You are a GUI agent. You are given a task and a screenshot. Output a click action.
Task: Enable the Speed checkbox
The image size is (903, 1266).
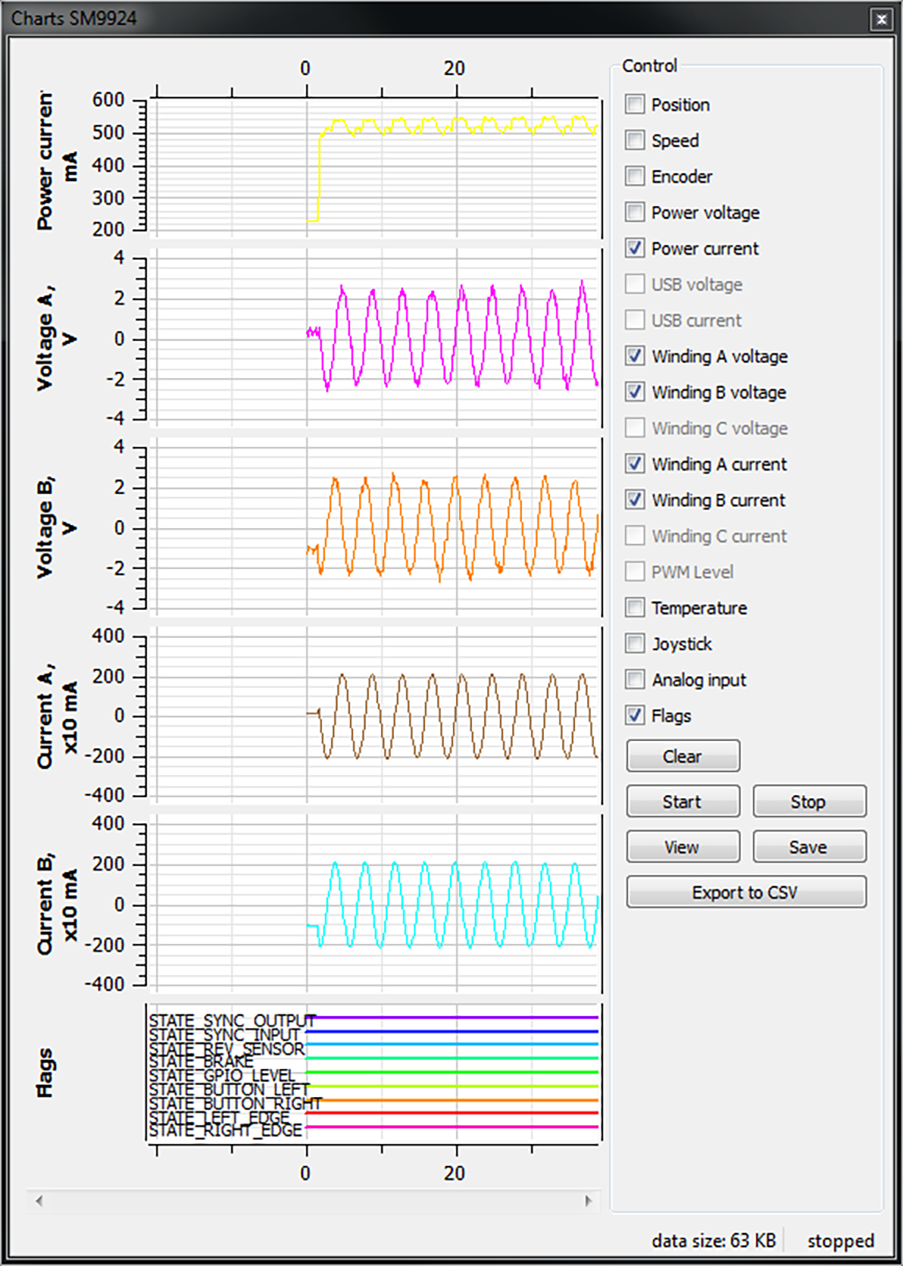point(634,140)
